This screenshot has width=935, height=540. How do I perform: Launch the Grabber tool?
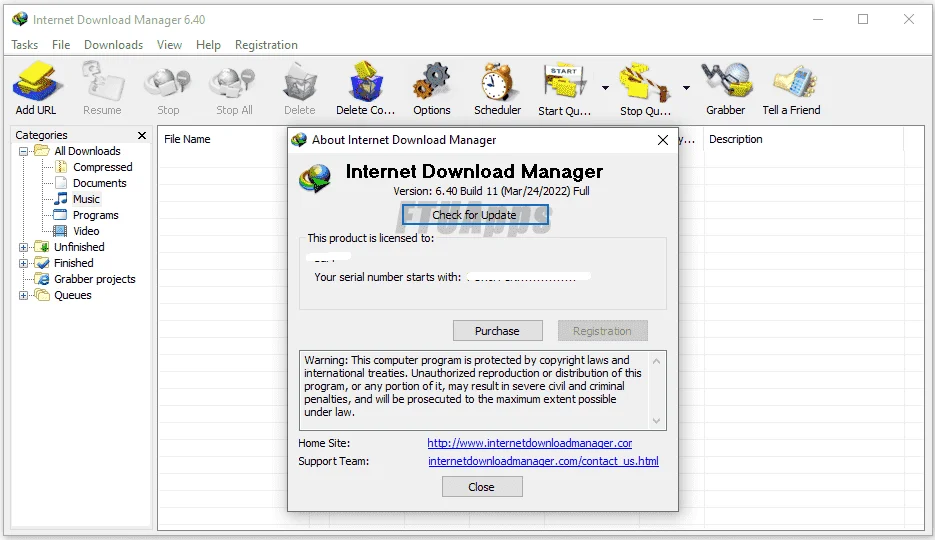click(x=726, y=81)
